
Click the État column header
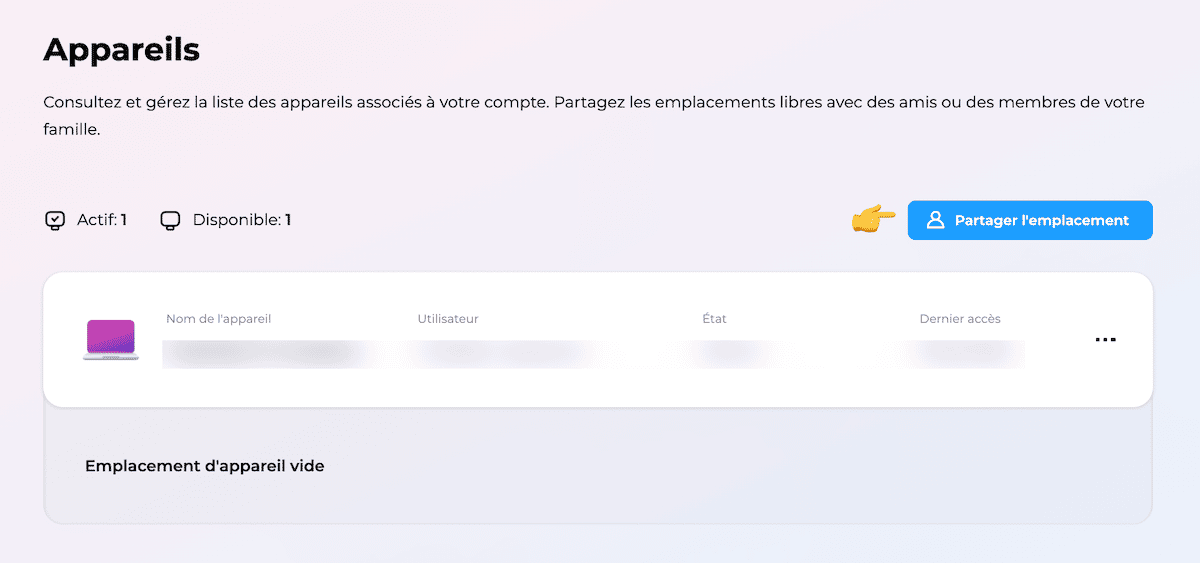[714, 319]
